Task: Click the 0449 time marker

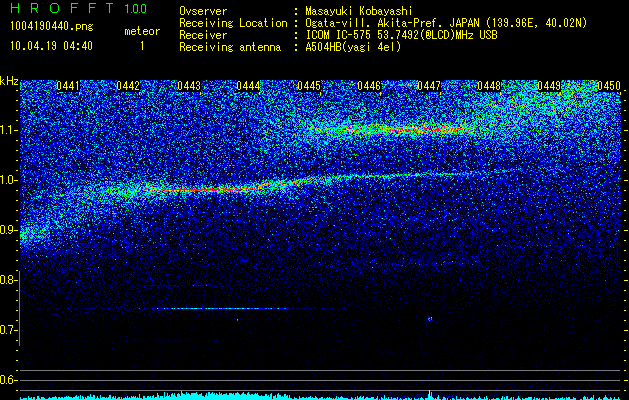Action: pos(549,86)
